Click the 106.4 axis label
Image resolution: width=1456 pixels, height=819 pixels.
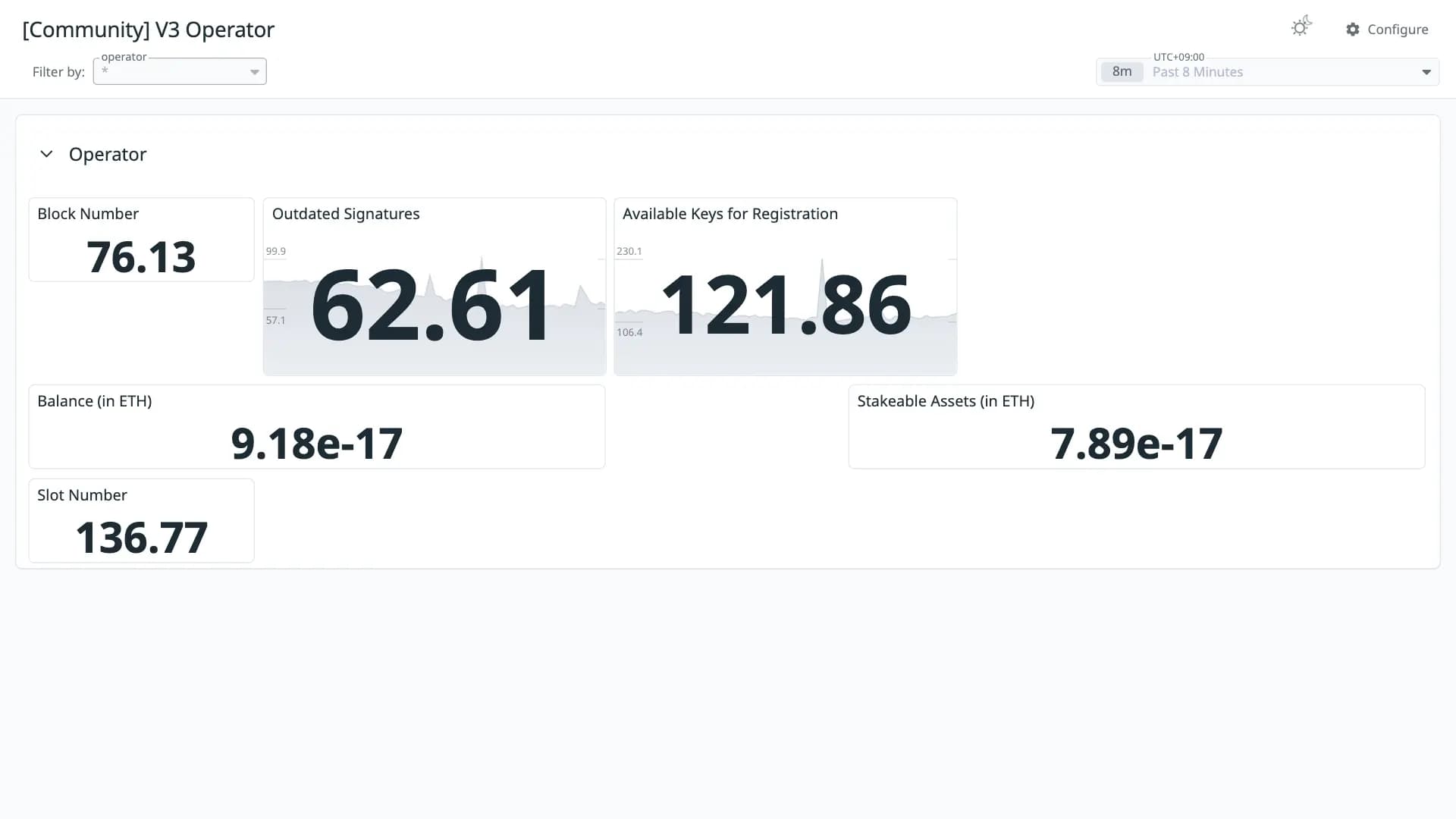coord(629,332)
